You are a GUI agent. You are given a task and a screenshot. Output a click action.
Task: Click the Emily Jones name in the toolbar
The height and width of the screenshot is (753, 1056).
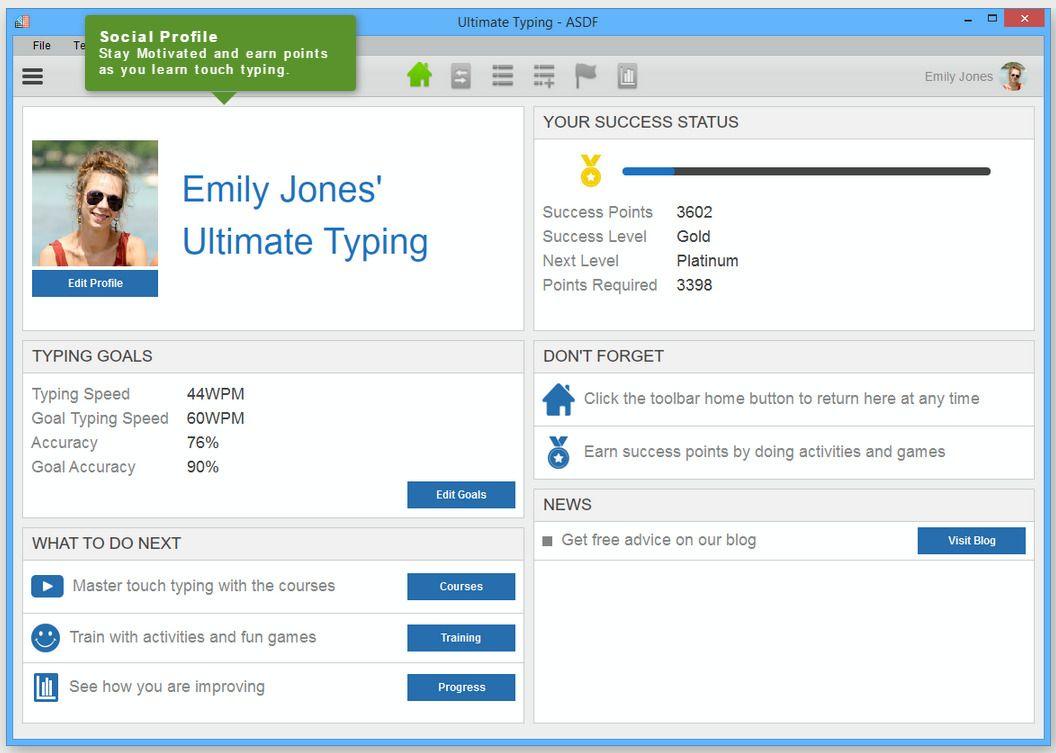958,77
